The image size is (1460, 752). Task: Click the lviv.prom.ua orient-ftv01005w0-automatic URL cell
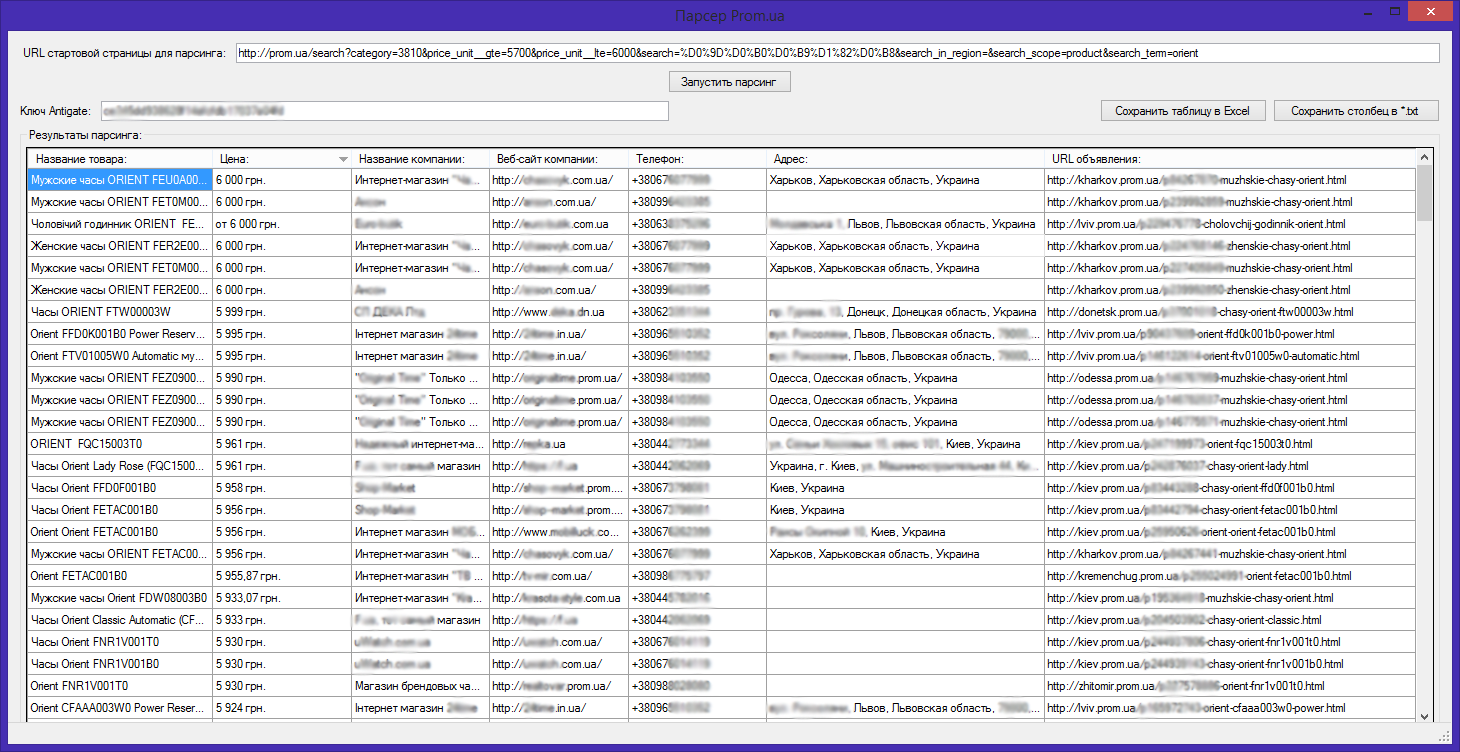click(1230, 356)
